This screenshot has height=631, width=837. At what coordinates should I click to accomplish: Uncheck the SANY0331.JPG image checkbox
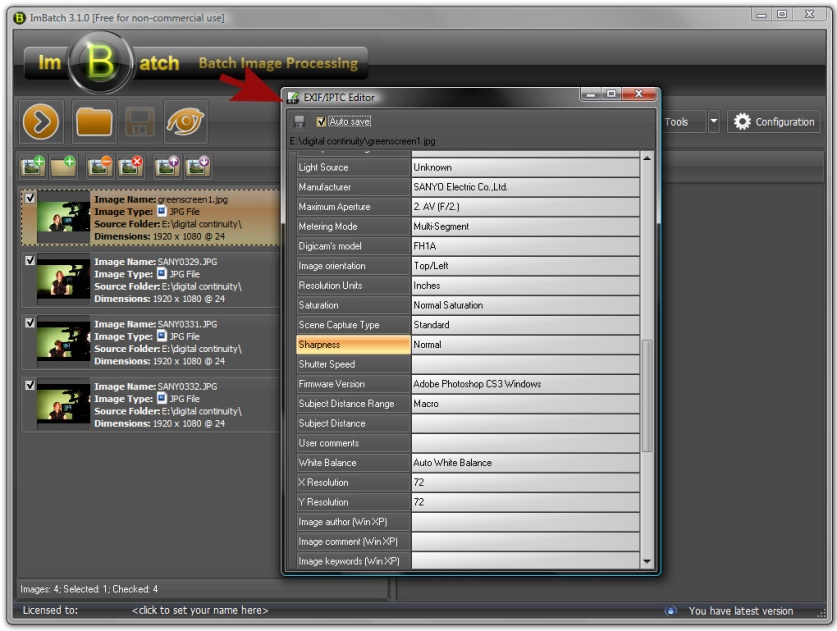pyautogui.click(x=30, y=323)
